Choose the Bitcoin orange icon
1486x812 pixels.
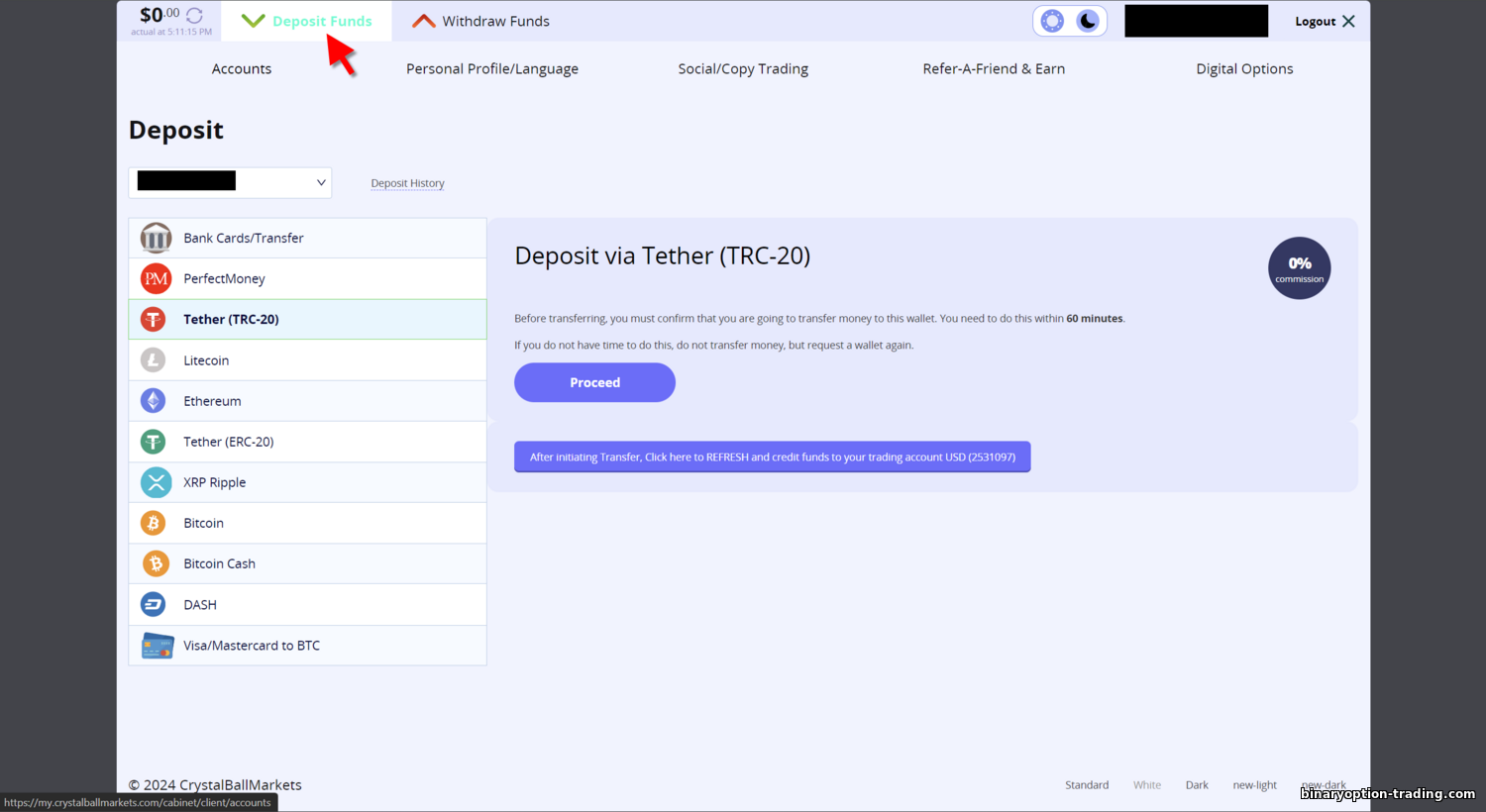(153, 523)
